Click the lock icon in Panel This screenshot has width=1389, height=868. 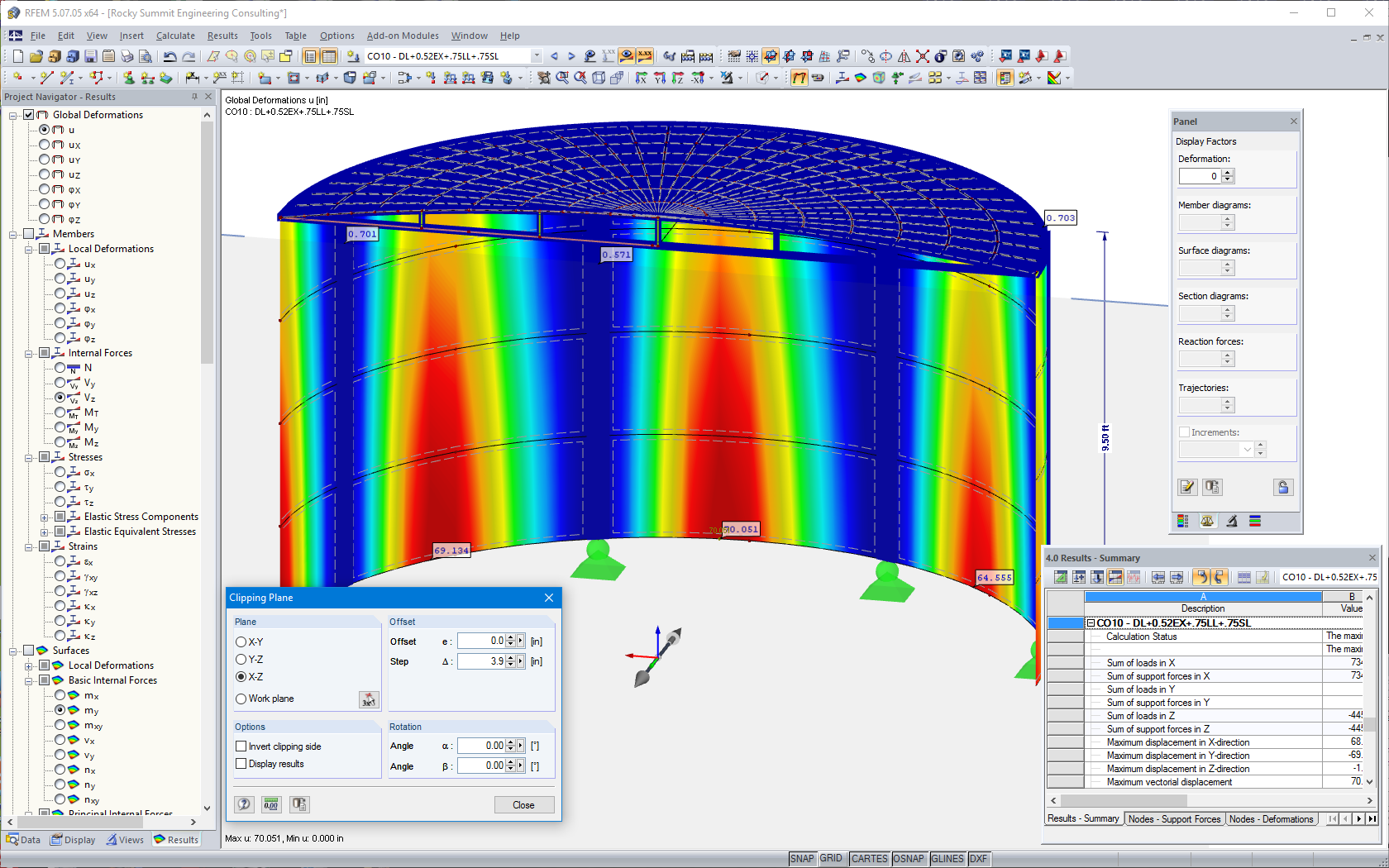point(1283,487)
